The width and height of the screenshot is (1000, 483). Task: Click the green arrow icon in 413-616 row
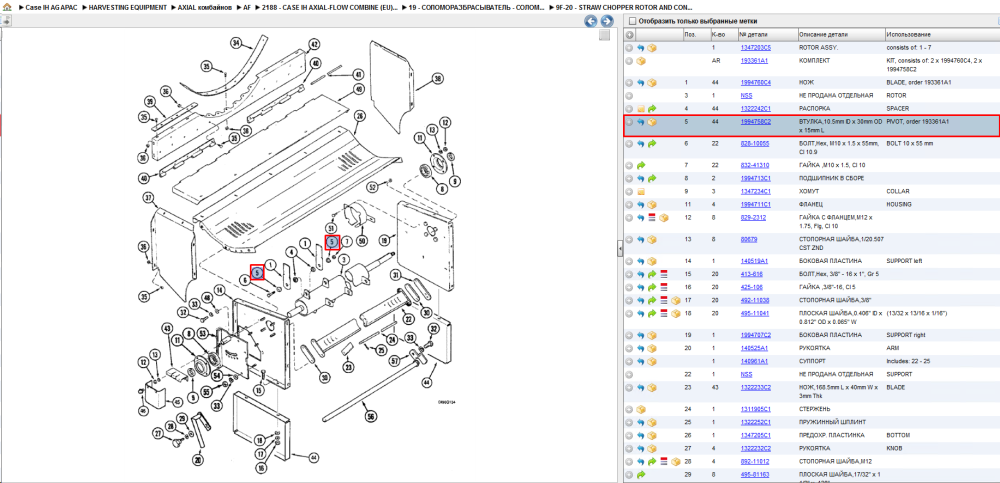click(x=652, y=274)
